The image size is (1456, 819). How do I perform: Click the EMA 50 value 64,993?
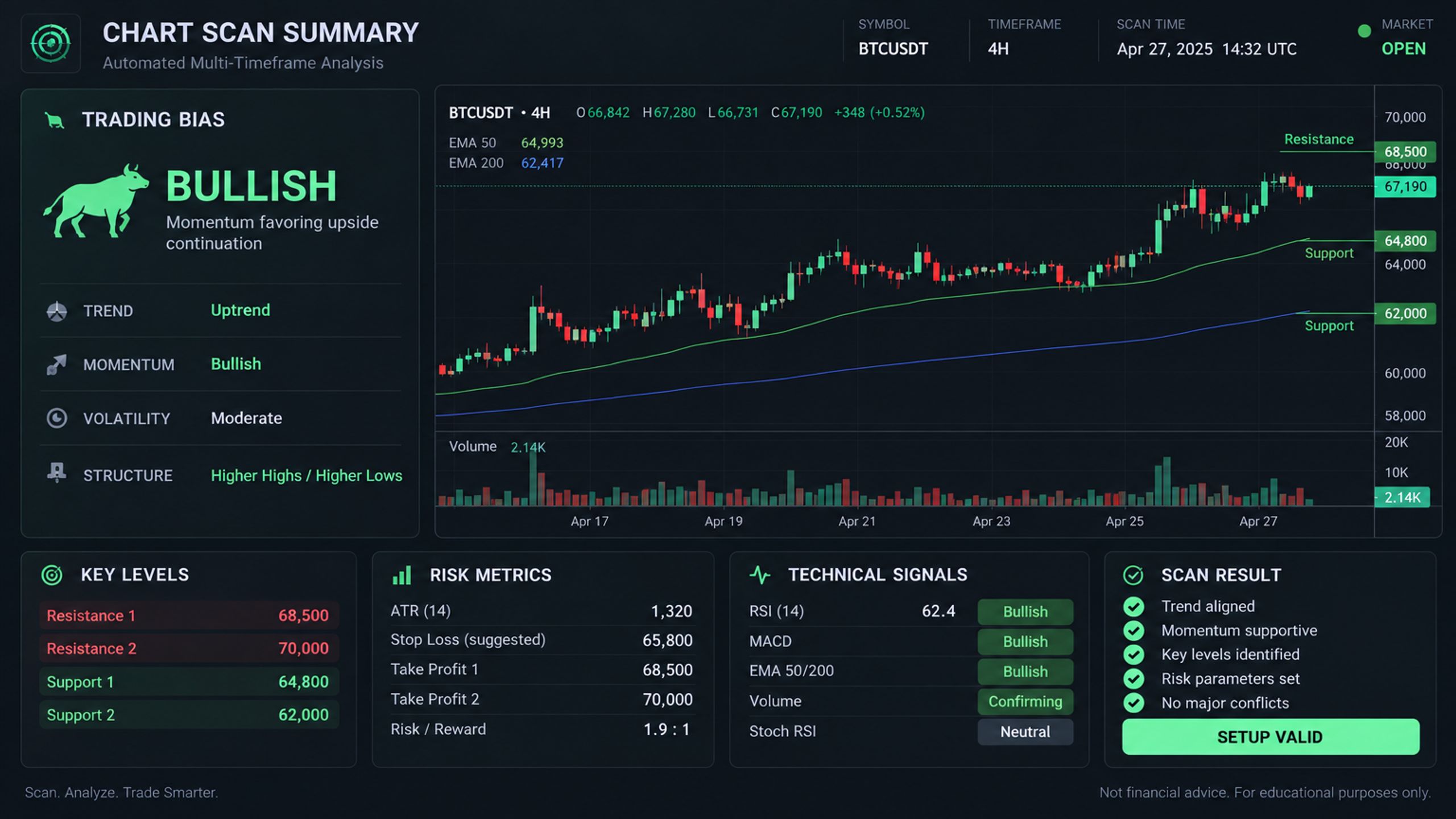point(542,143)
